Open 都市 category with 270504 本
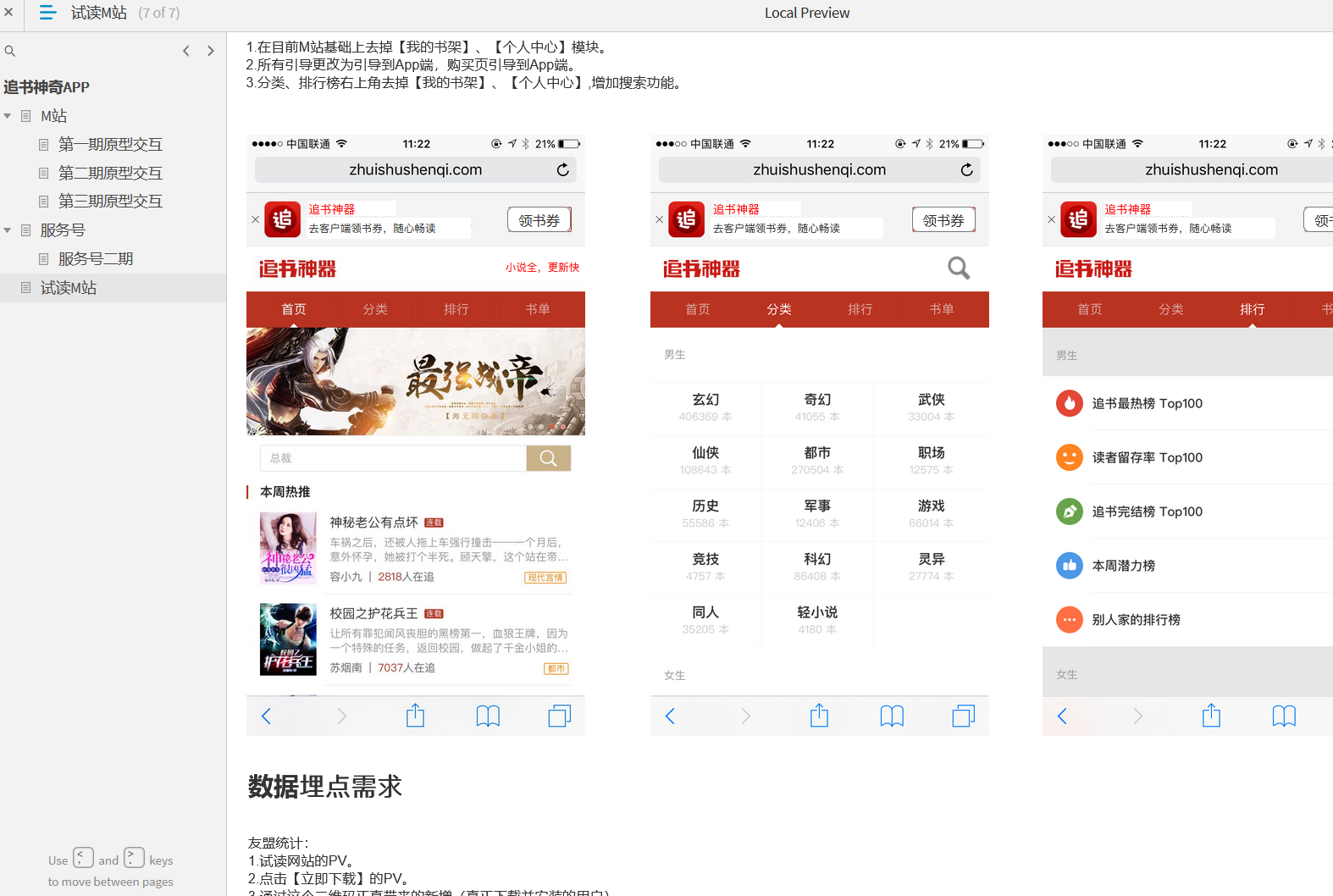Screen dimensions: 1333x896 point(817,461)
